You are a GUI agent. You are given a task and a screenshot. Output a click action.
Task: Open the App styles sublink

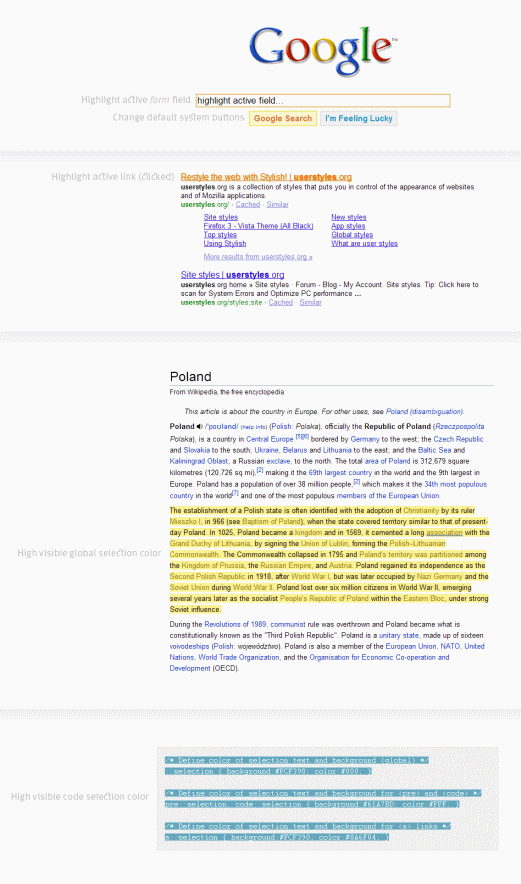(x=348, y=226)
